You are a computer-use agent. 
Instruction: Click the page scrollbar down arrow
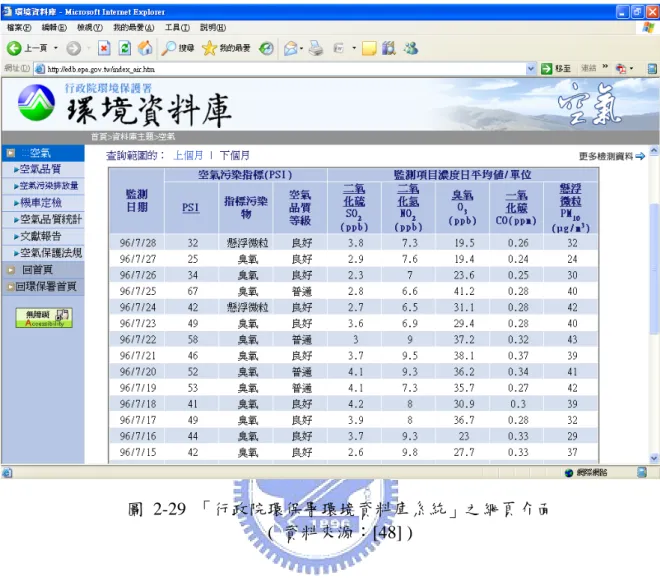click(x=654, y=458)
